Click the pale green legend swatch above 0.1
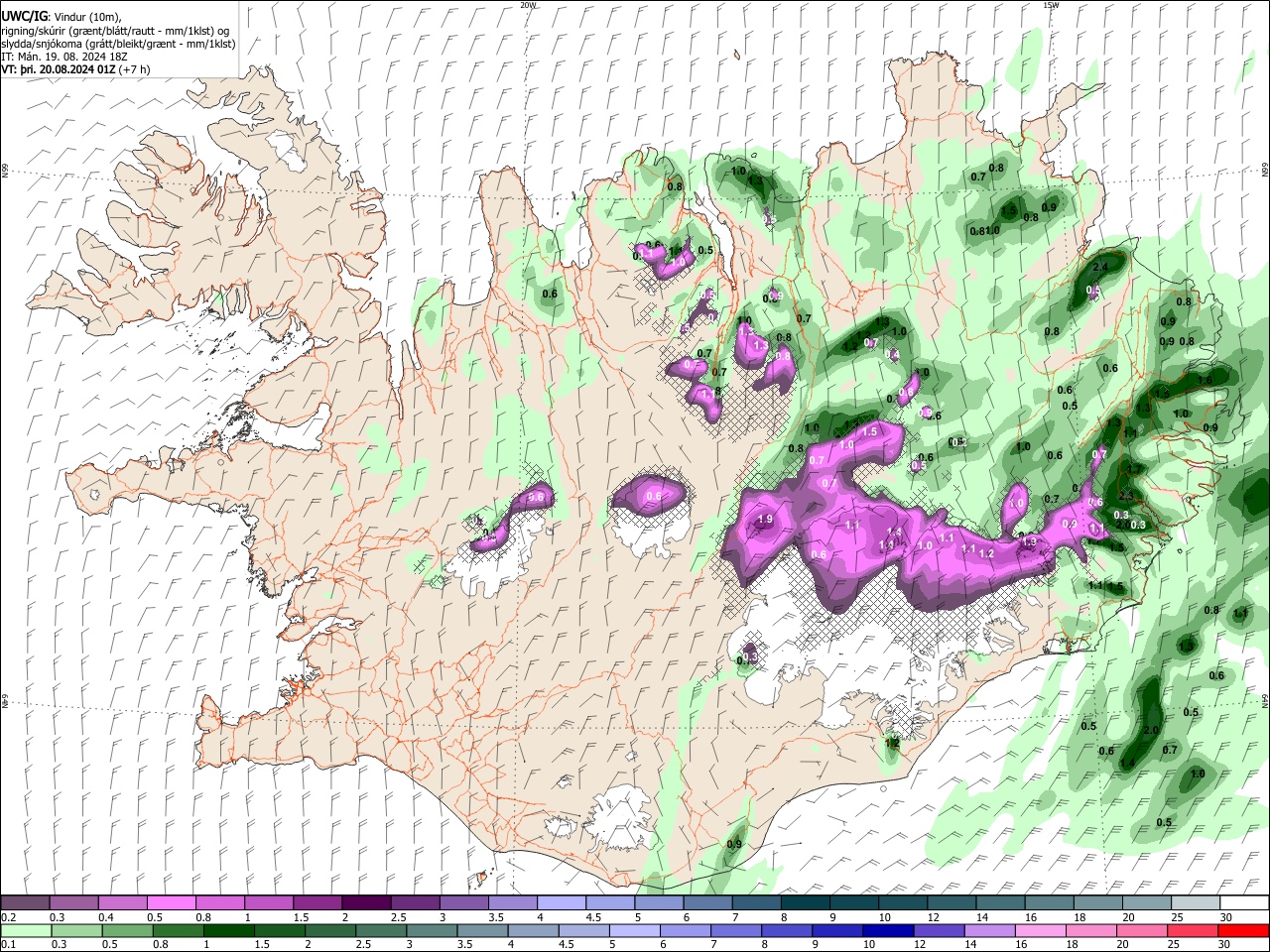1270x952 pixels. (x=25, y=930)
